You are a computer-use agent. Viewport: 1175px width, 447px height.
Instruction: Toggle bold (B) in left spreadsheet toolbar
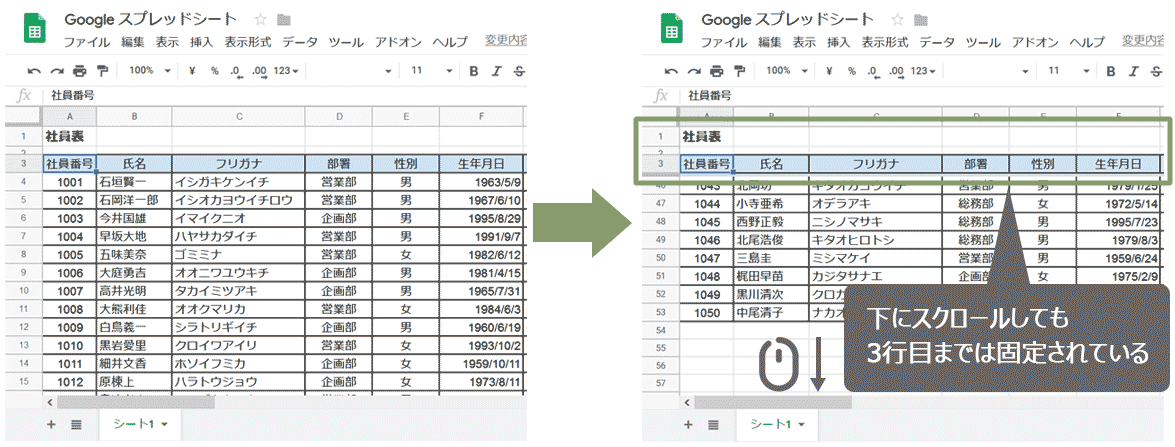(x=472, y=71)
